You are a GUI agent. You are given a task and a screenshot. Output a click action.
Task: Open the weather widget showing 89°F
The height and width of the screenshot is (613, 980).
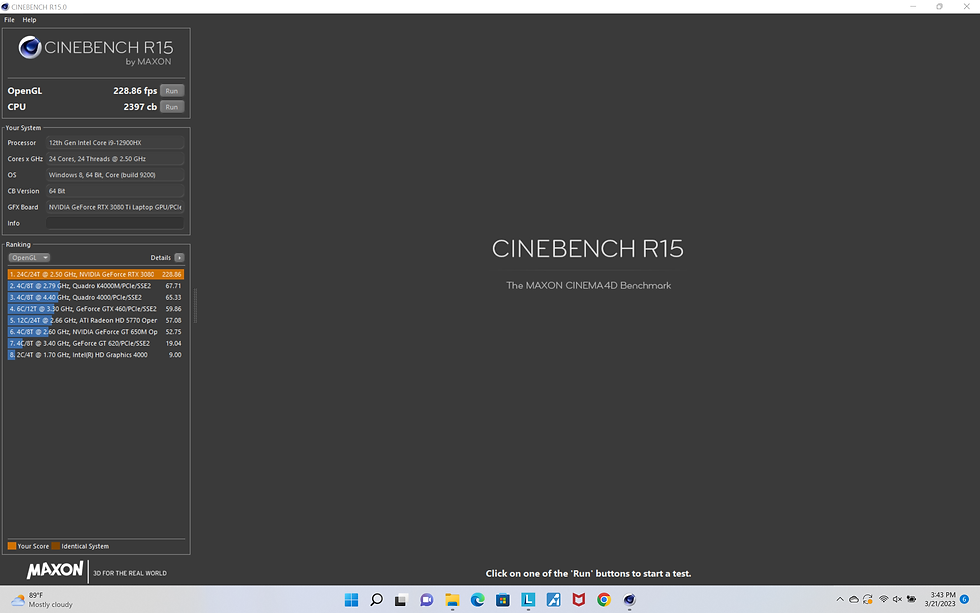point(42,600)
